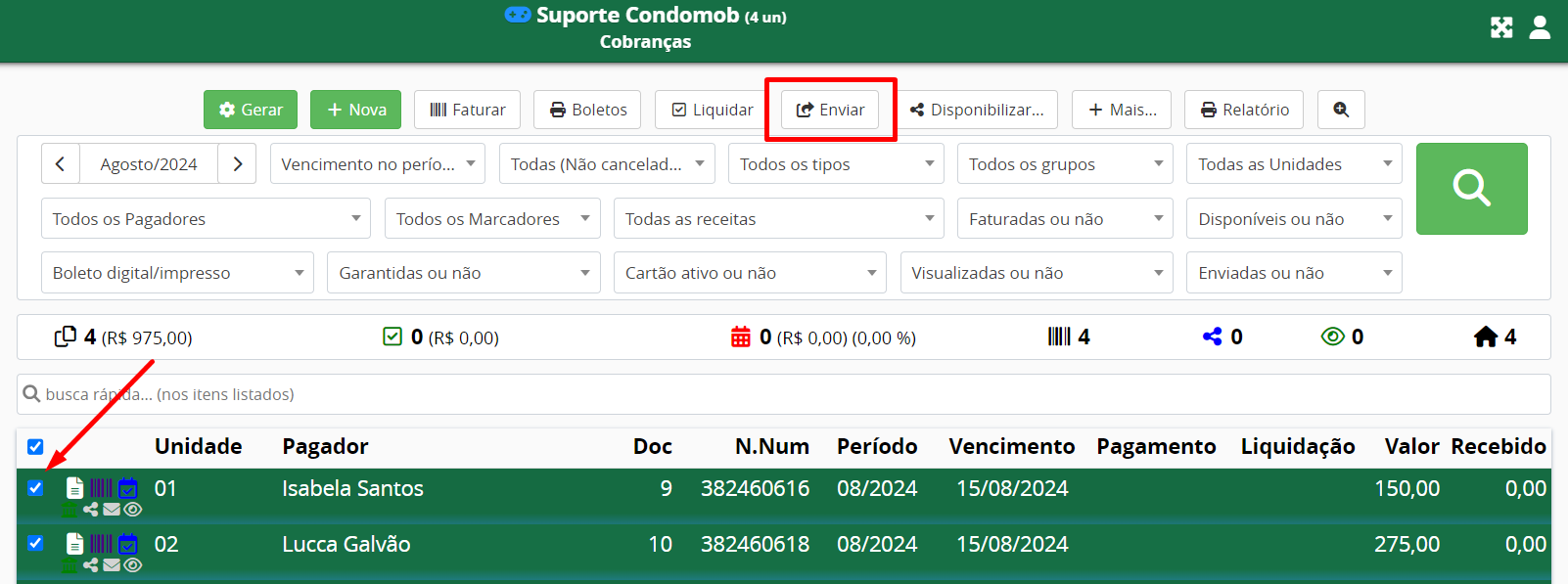
Task: Open the Boleto digital/impresso dropdown
Action: (177, 273)
